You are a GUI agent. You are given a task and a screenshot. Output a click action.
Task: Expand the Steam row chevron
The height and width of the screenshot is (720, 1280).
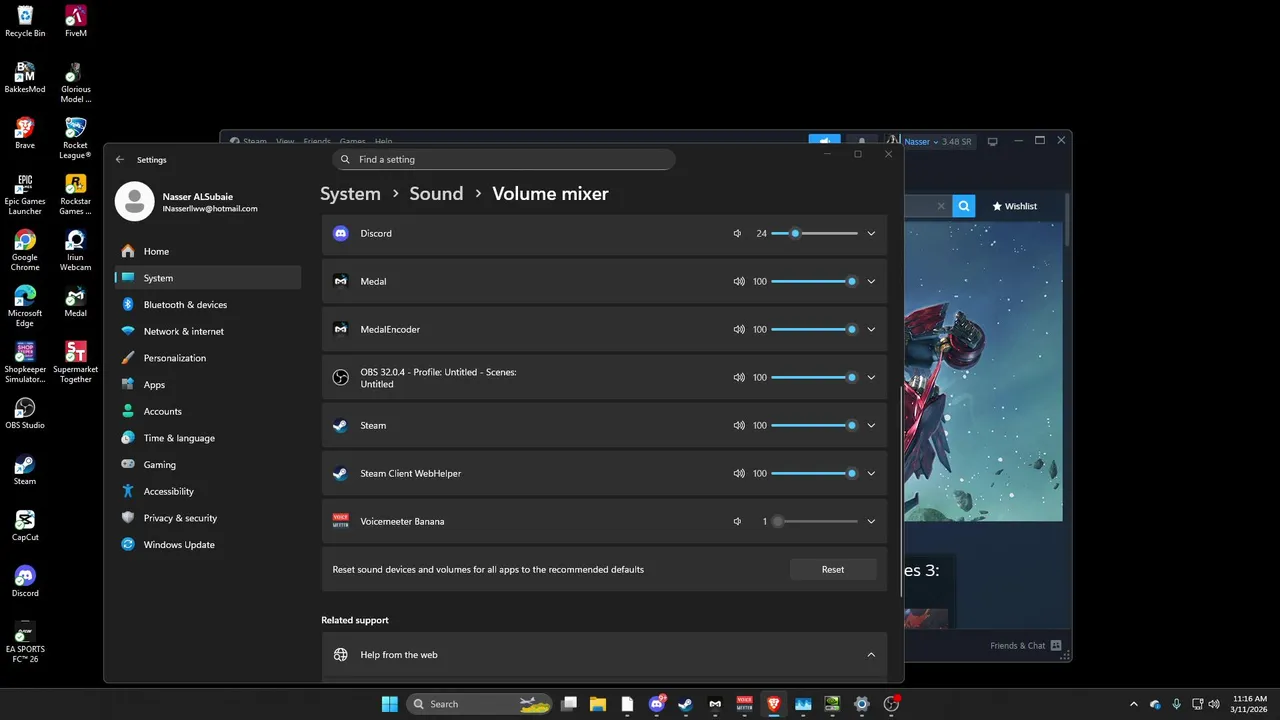tap(871, 425)
